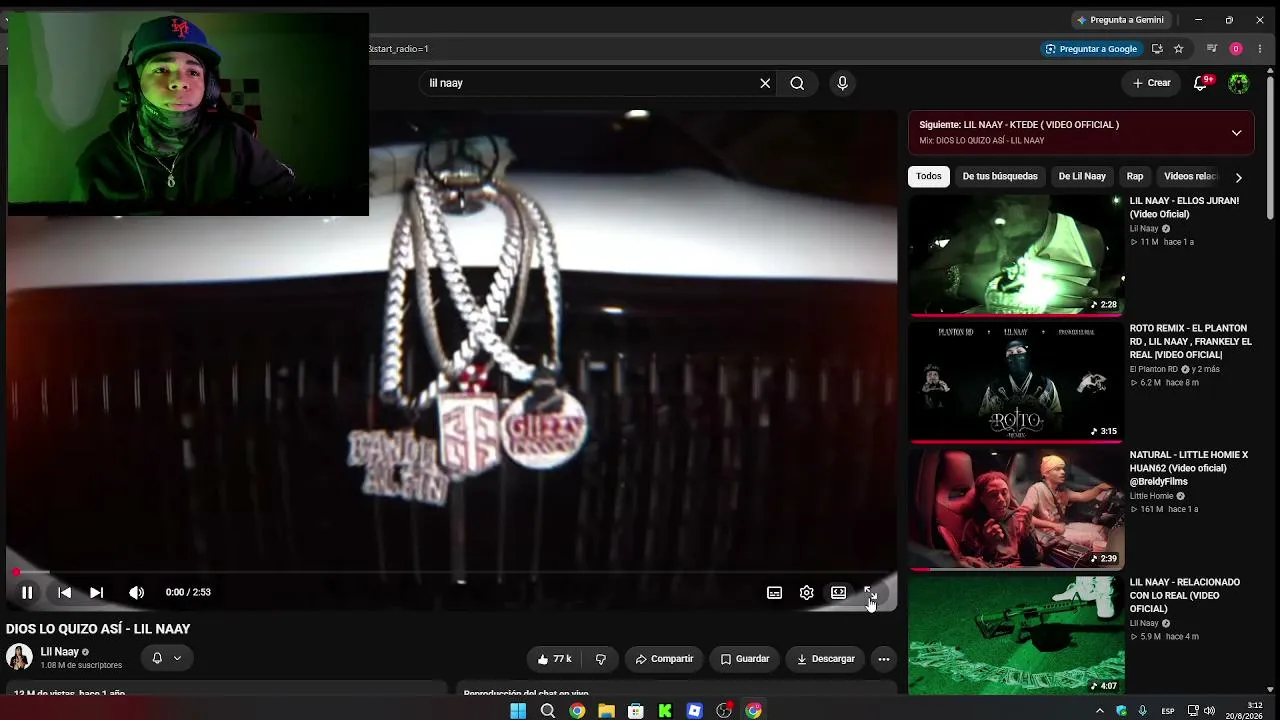The width and height of the screenshot is (1280, 720).
Task: Click the Descargar download button
Action: pyautogui.click(x=826, y=659)
